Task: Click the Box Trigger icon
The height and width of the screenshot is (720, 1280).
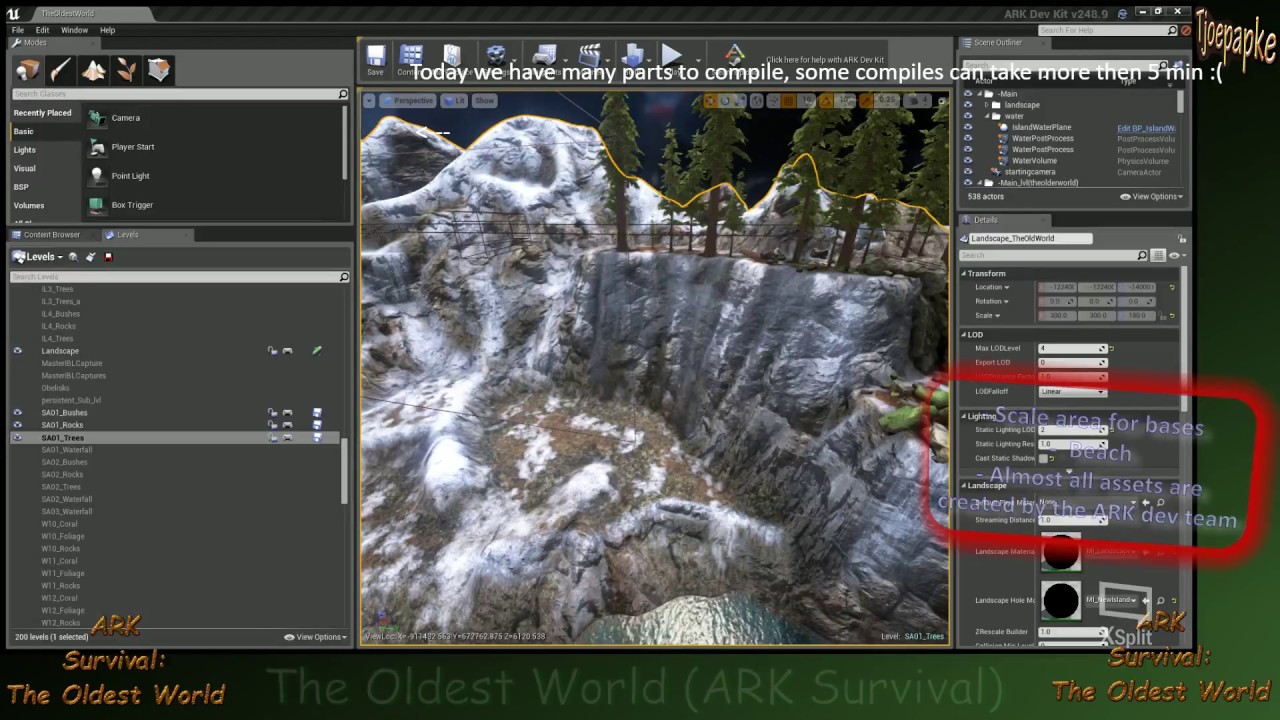Action: click(x=96, y=205)
